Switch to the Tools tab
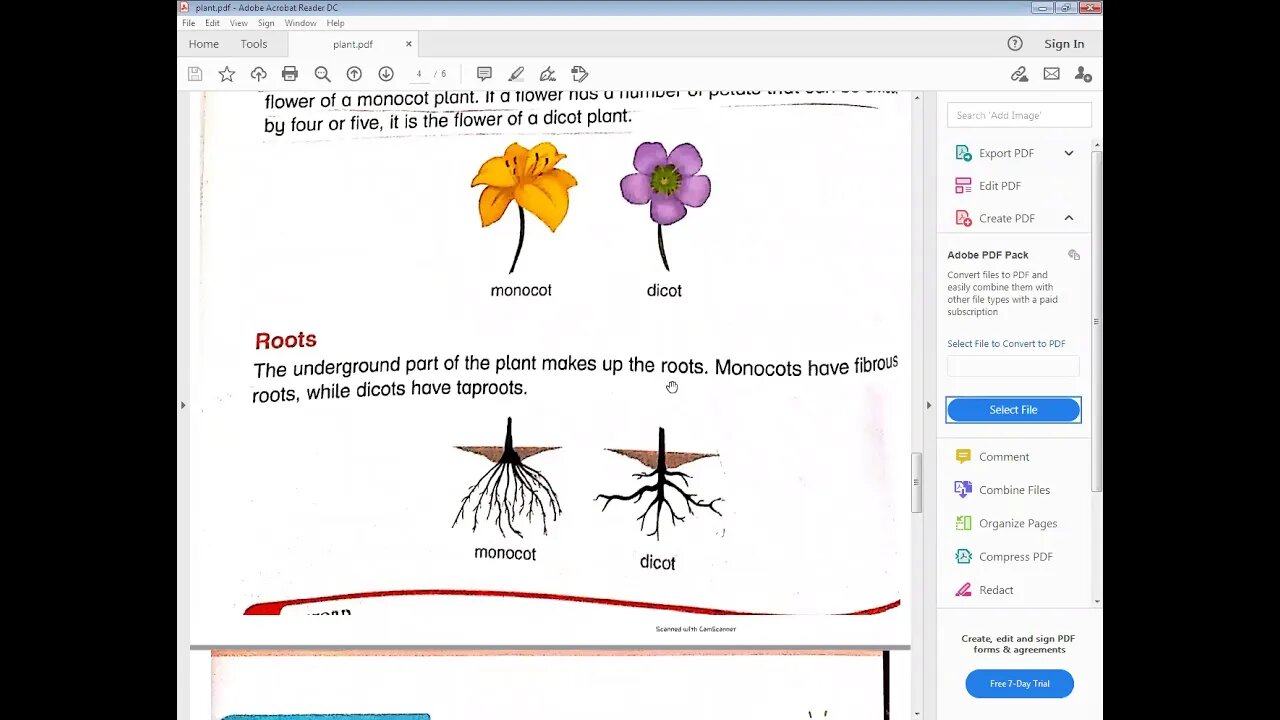Viewport: 1280px width, 720px height. (x=254, y=44)
